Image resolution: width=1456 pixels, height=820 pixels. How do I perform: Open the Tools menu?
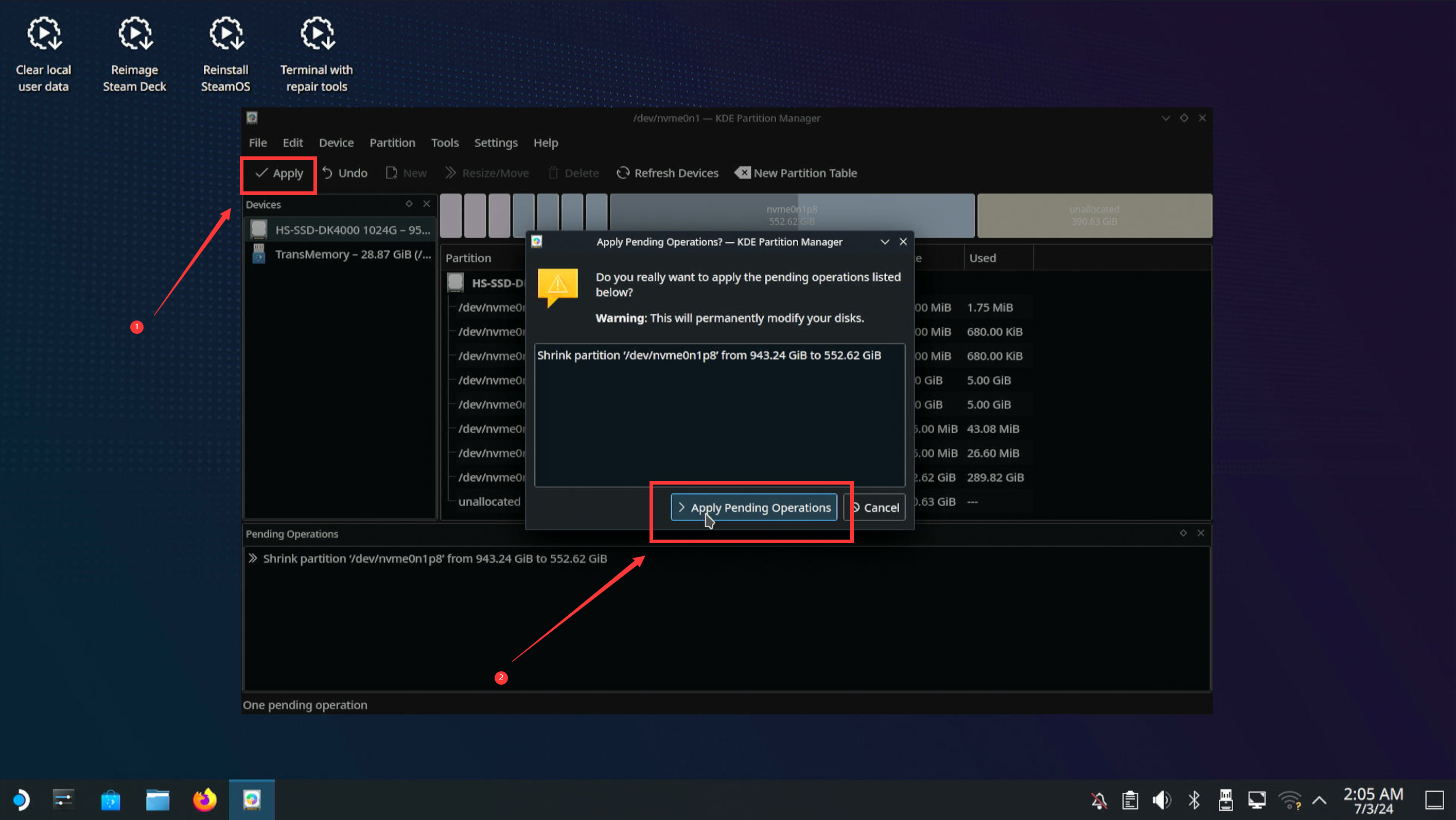click(445, 143)
